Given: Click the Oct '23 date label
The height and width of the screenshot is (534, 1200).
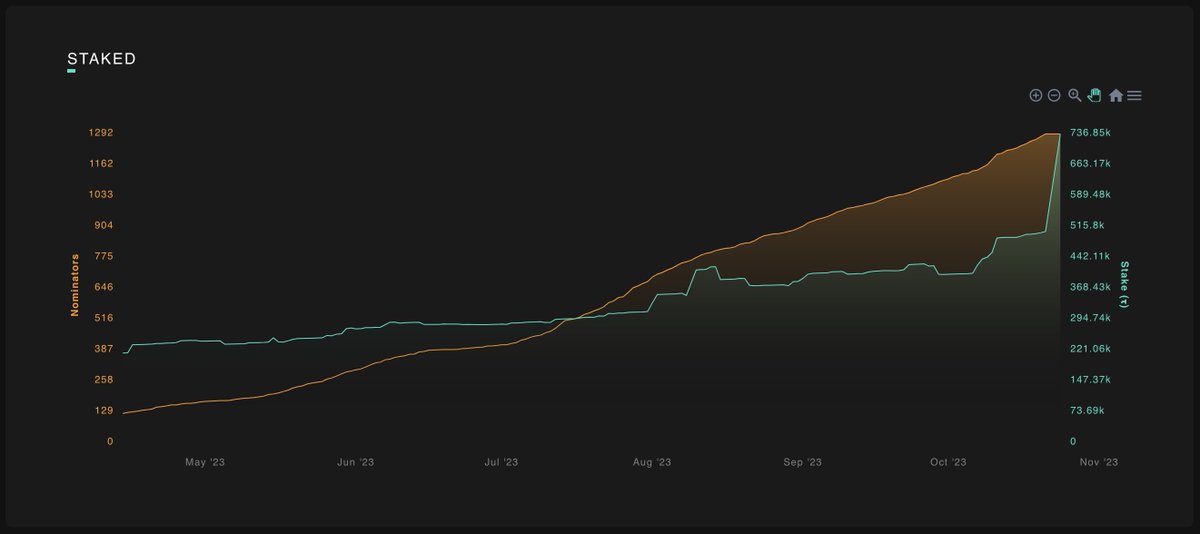Looking at the screenshot, I should tap(948, 463).
